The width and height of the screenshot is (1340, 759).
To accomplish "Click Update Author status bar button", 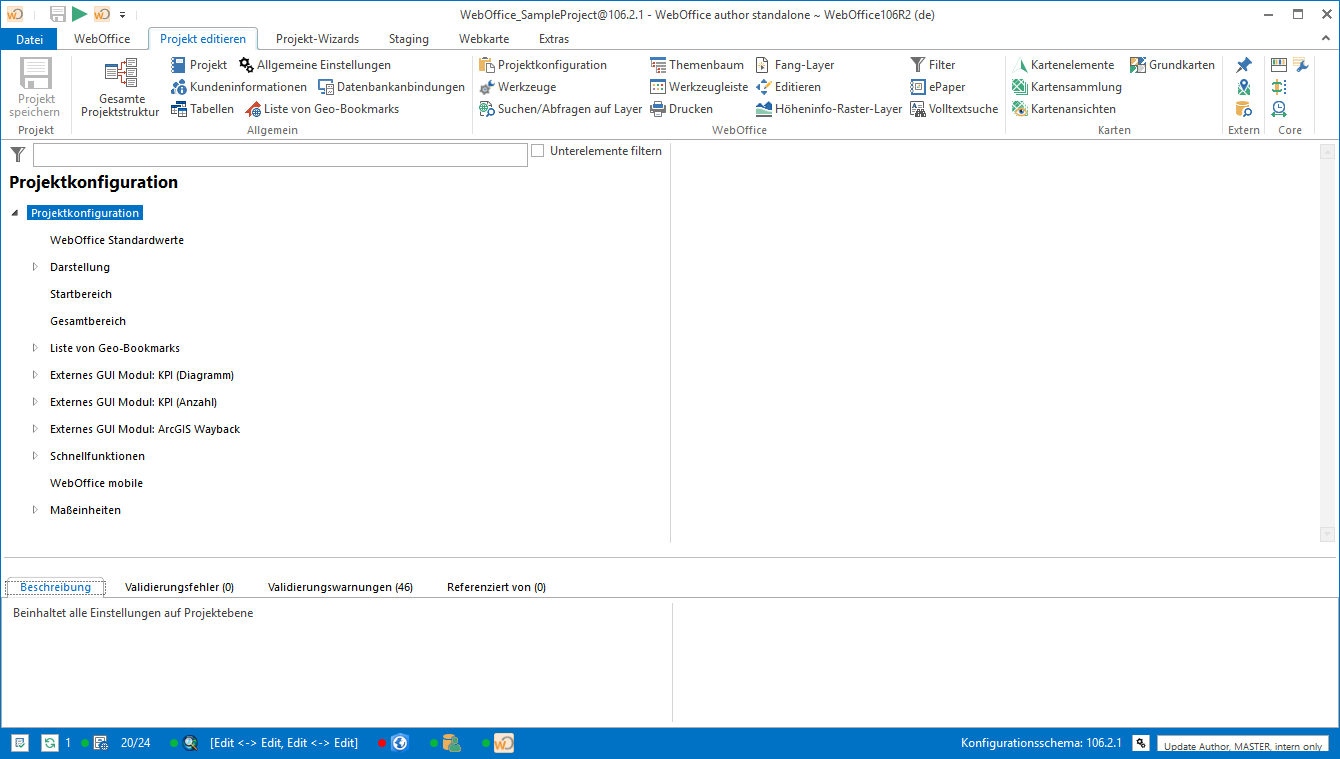I will point(1242,746).
